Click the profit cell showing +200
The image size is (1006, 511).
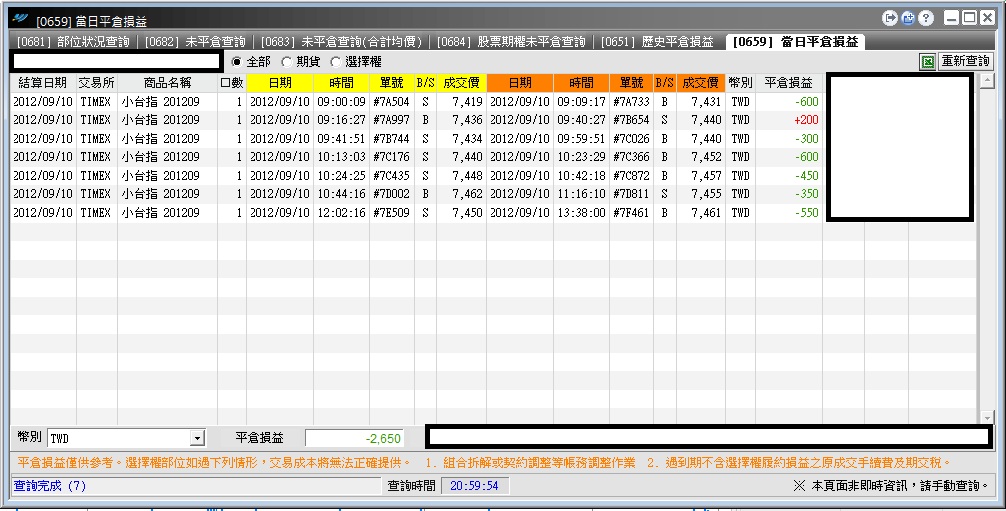[789, 120]
